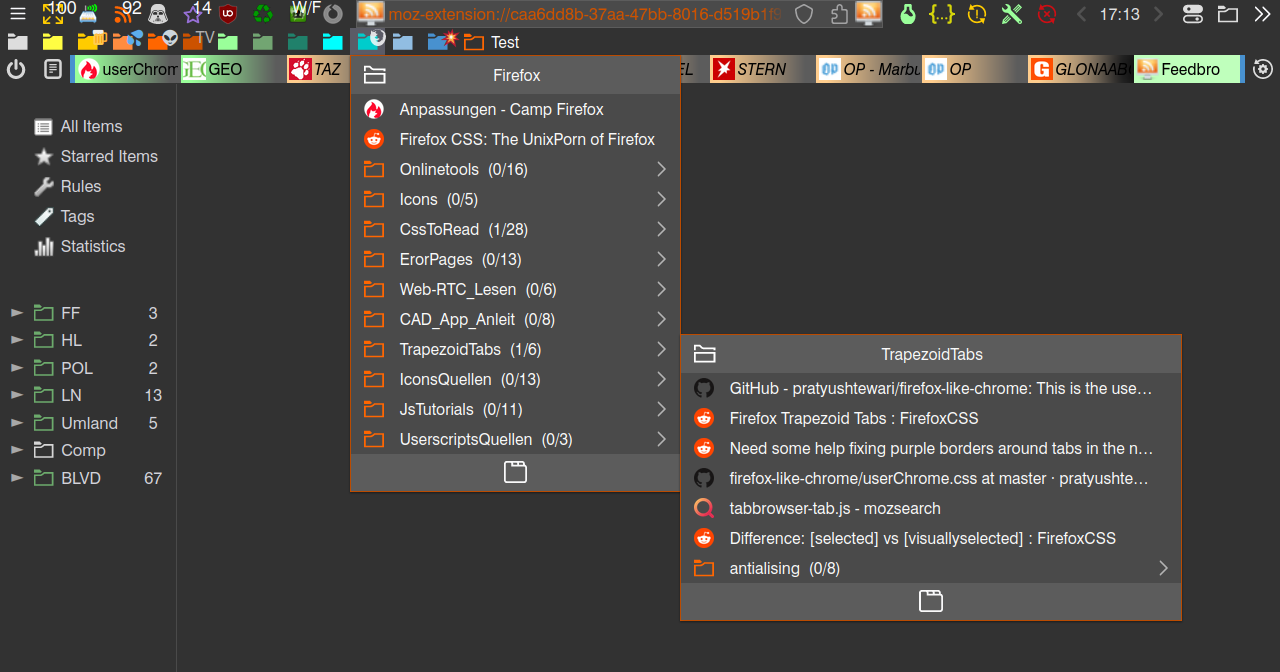
Task: Click the tracking protection shield in URL bar
Action: click(x=804, y=14)
